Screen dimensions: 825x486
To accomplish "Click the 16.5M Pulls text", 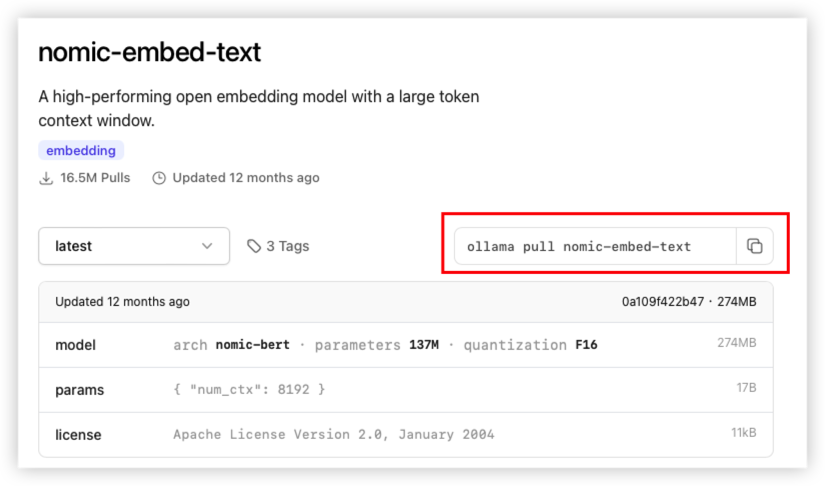I will 96,178.
